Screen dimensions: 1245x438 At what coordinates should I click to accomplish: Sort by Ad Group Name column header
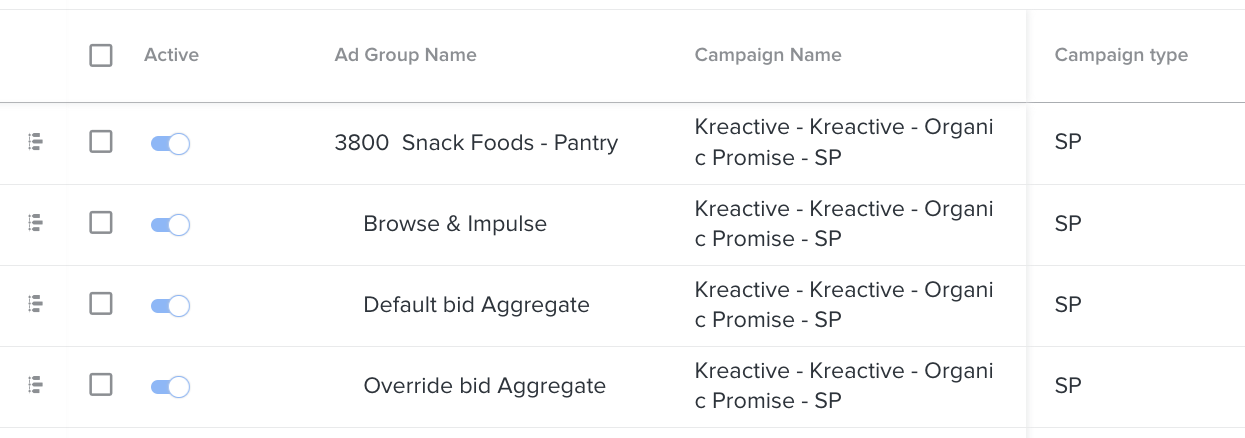coord(405,55)
